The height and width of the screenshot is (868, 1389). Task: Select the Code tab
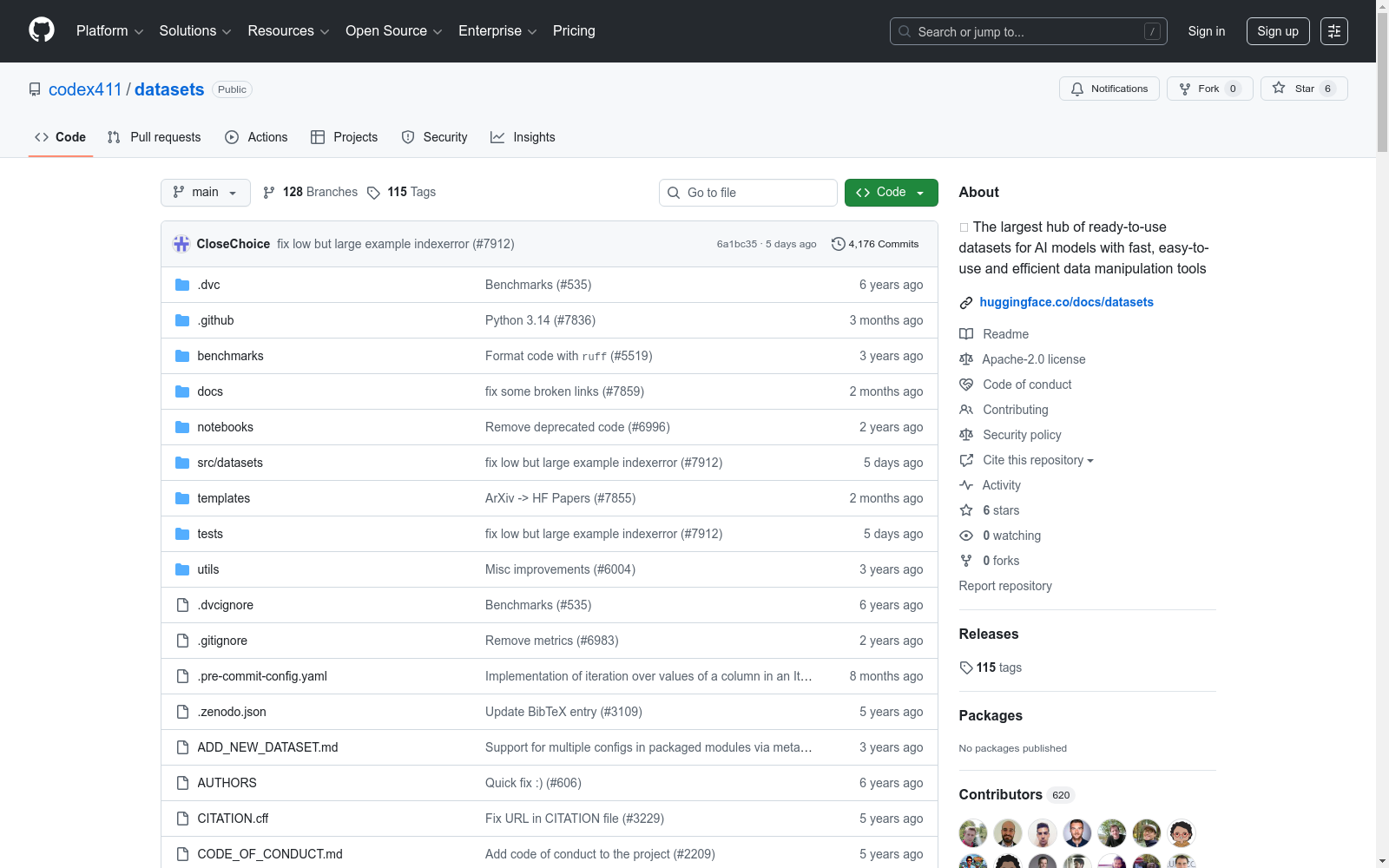[60, 137]
